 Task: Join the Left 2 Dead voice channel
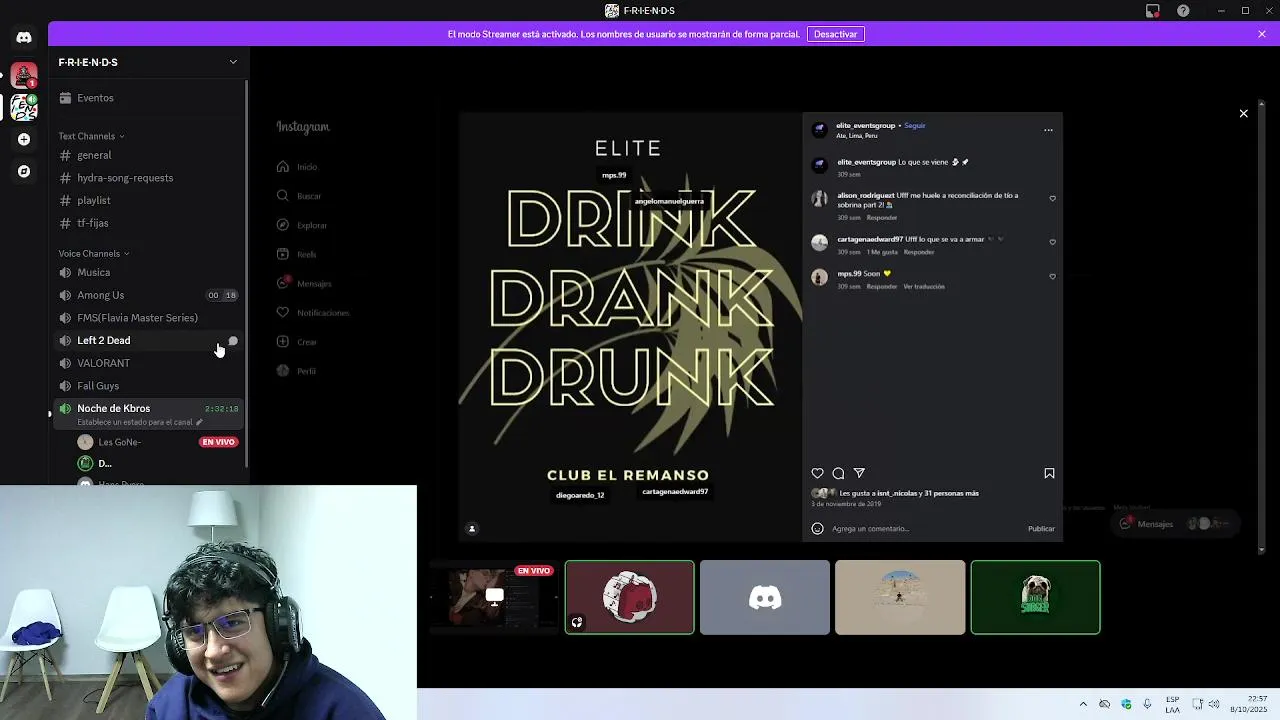148,341
